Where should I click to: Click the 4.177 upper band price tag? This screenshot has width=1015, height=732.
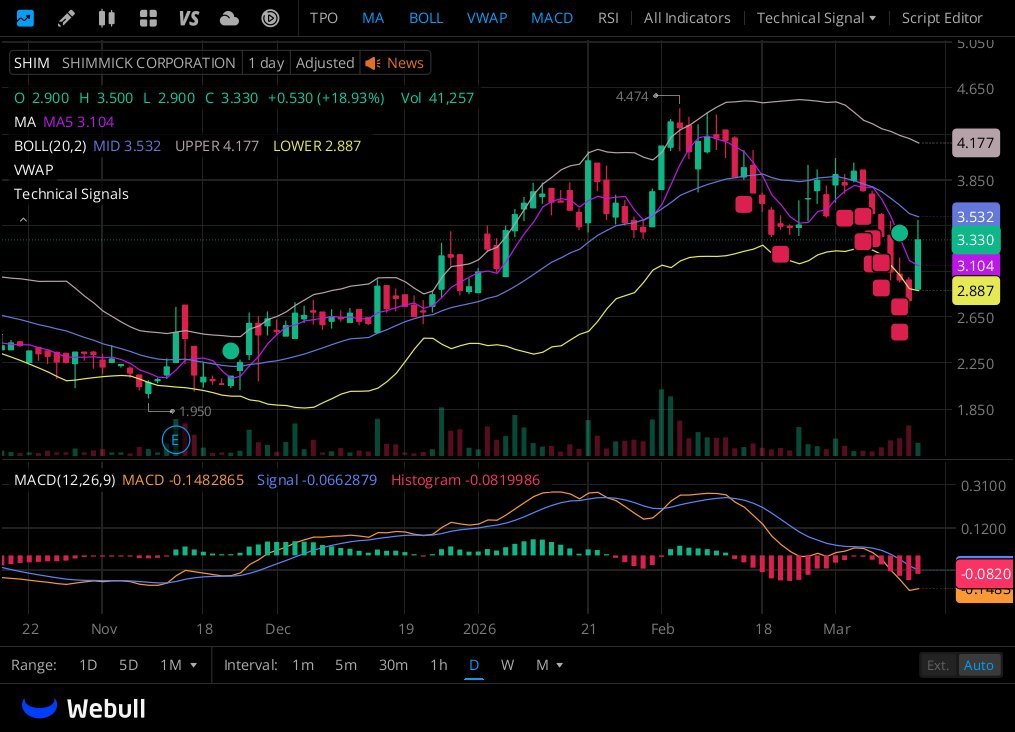[976, 143]
